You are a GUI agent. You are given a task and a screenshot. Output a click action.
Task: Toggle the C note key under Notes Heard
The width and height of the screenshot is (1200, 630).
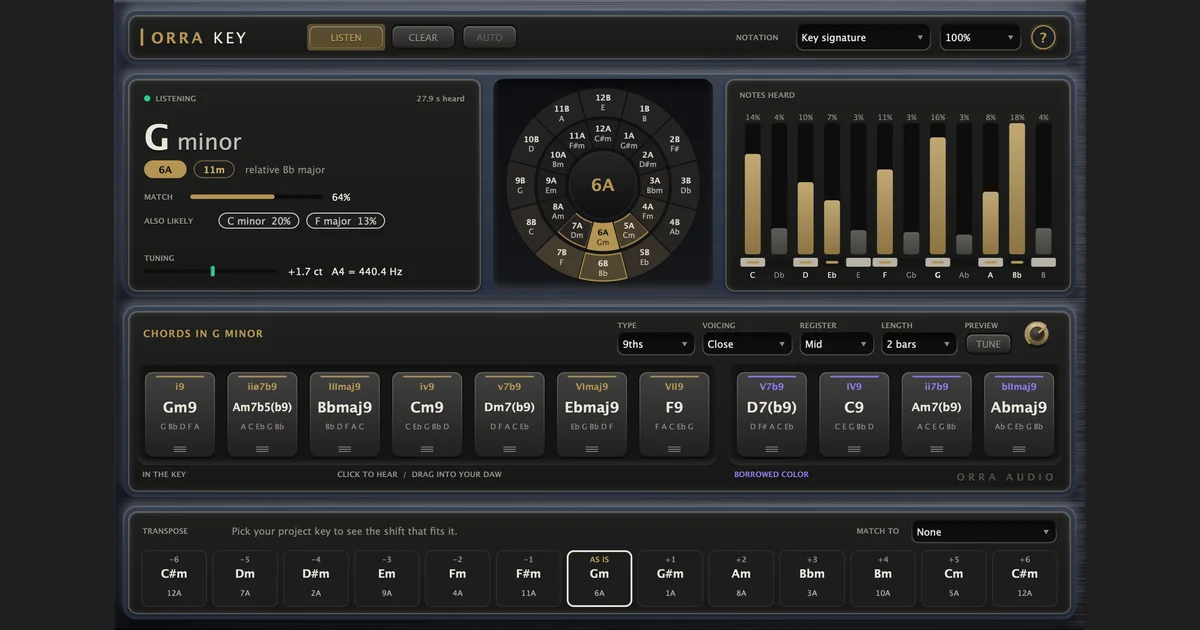752,262
